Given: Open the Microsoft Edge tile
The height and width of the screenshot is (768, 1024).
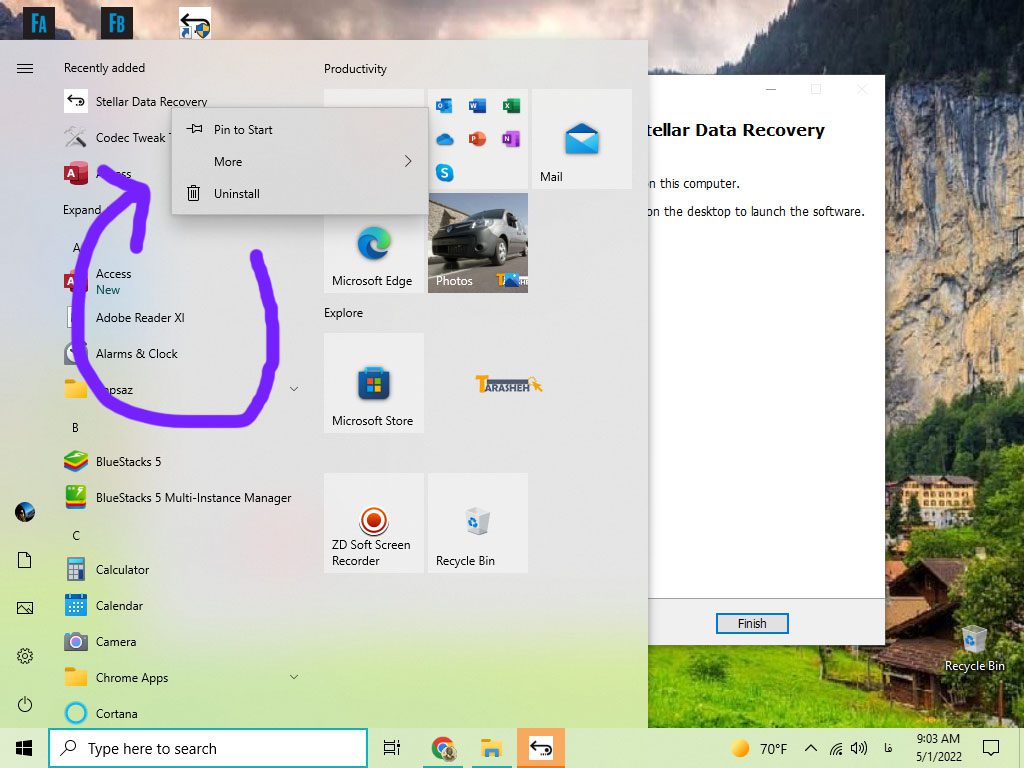Looking at the screenshot, I should tap(374, 243).
